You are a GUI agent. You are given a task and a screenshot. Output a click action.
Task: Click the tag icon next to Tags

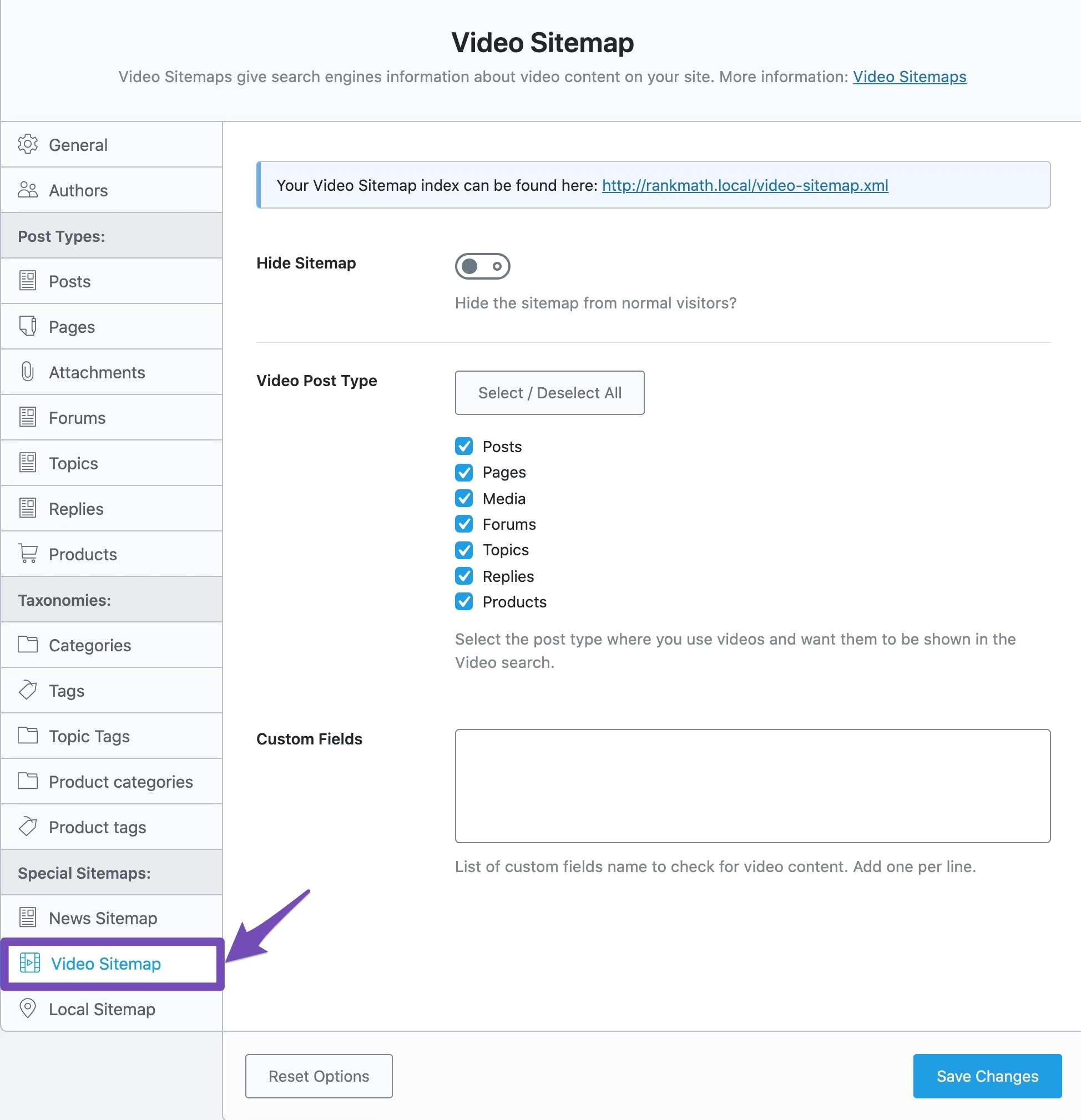tap(27, 690)
